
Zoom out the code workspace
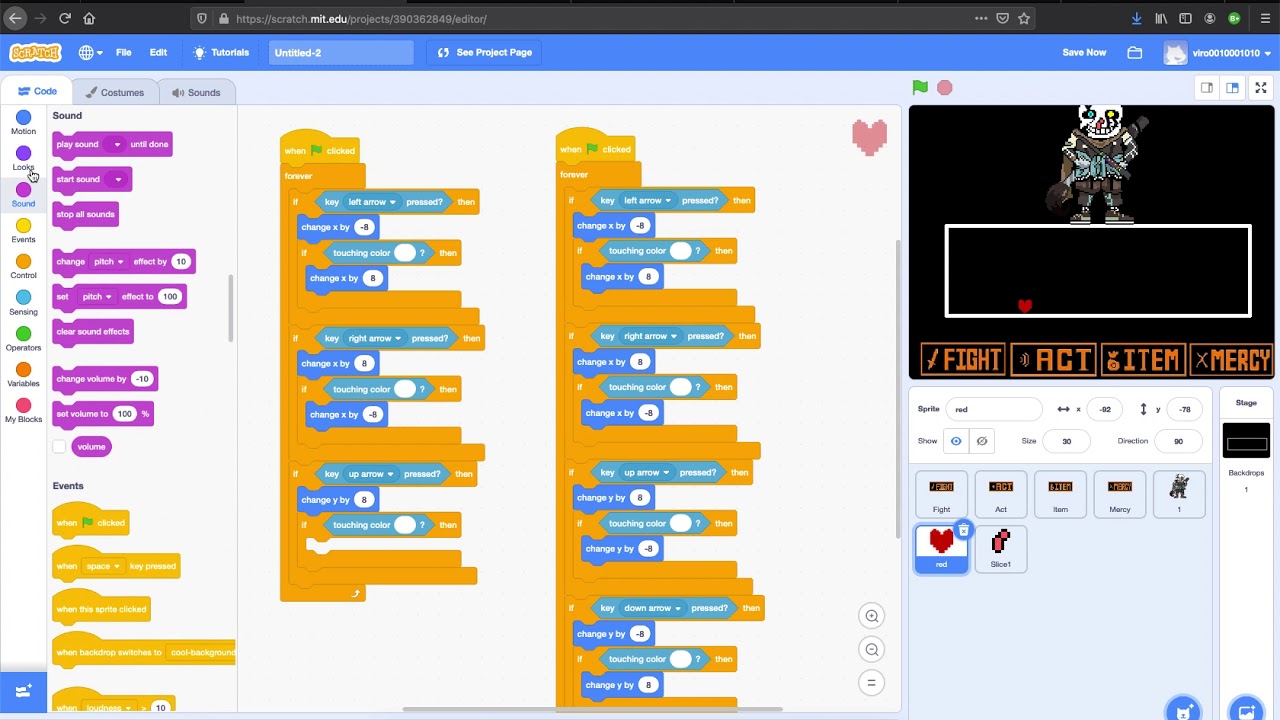pyautogui.click(x=872, y=650)
